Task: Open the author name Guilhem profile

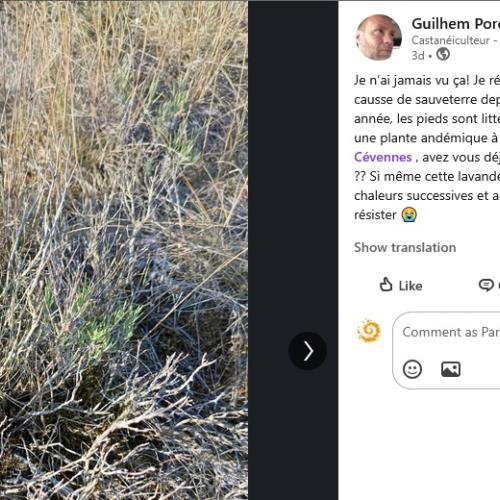Action: pyautogui.click(x=455, y=24)
